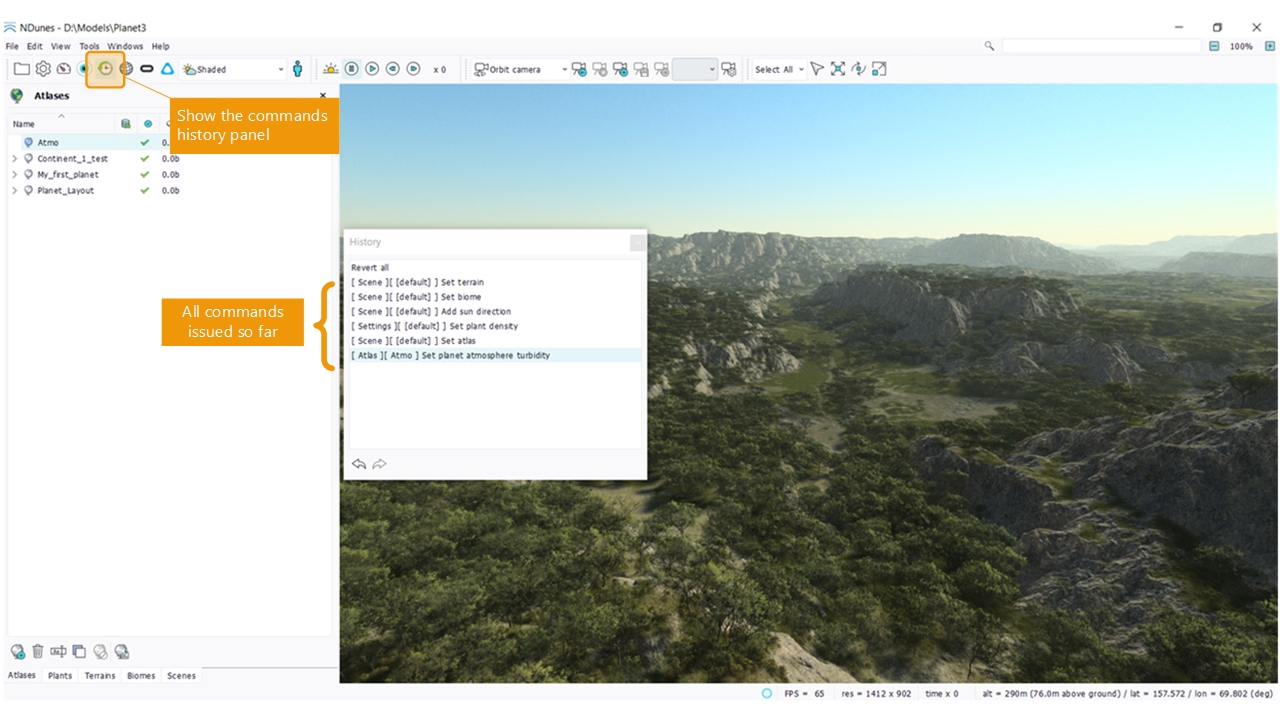Screen dimensions: 1280x720
Task: Click the search input field
Action: (x=1100, y=46)
